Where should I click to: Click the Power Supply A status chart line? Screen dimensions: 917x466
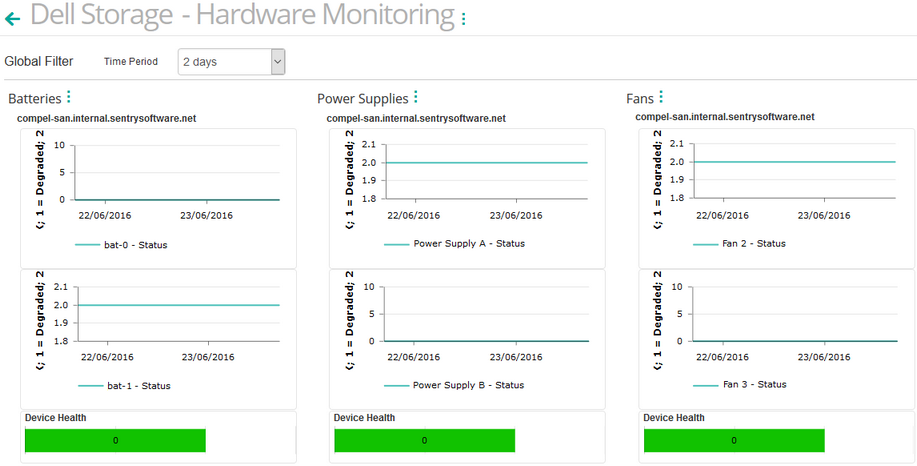(x=486, y=163)
